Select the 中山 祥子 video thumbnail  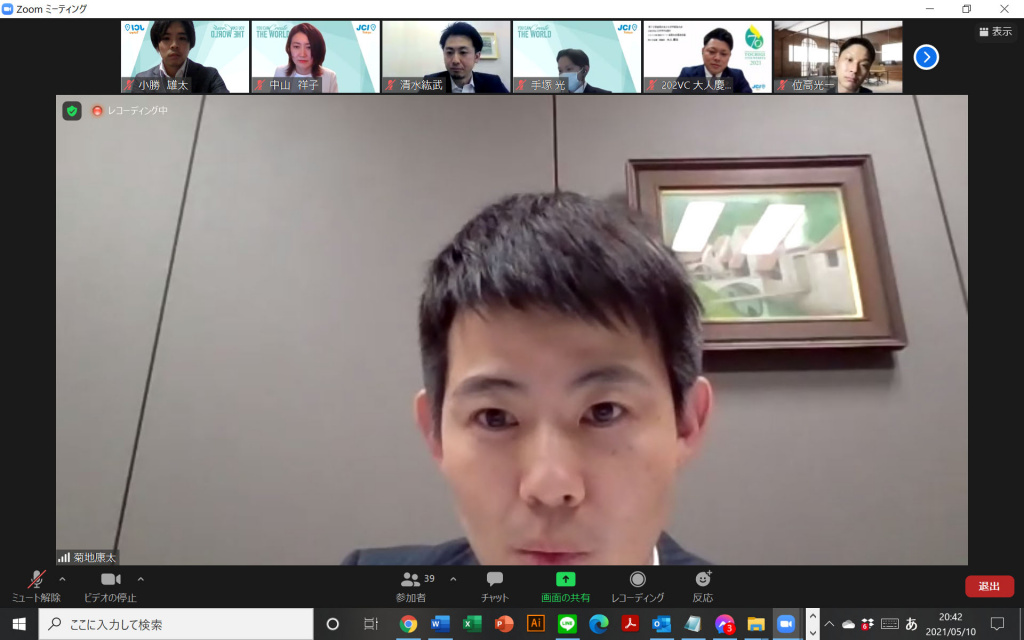tap(315, 57)
